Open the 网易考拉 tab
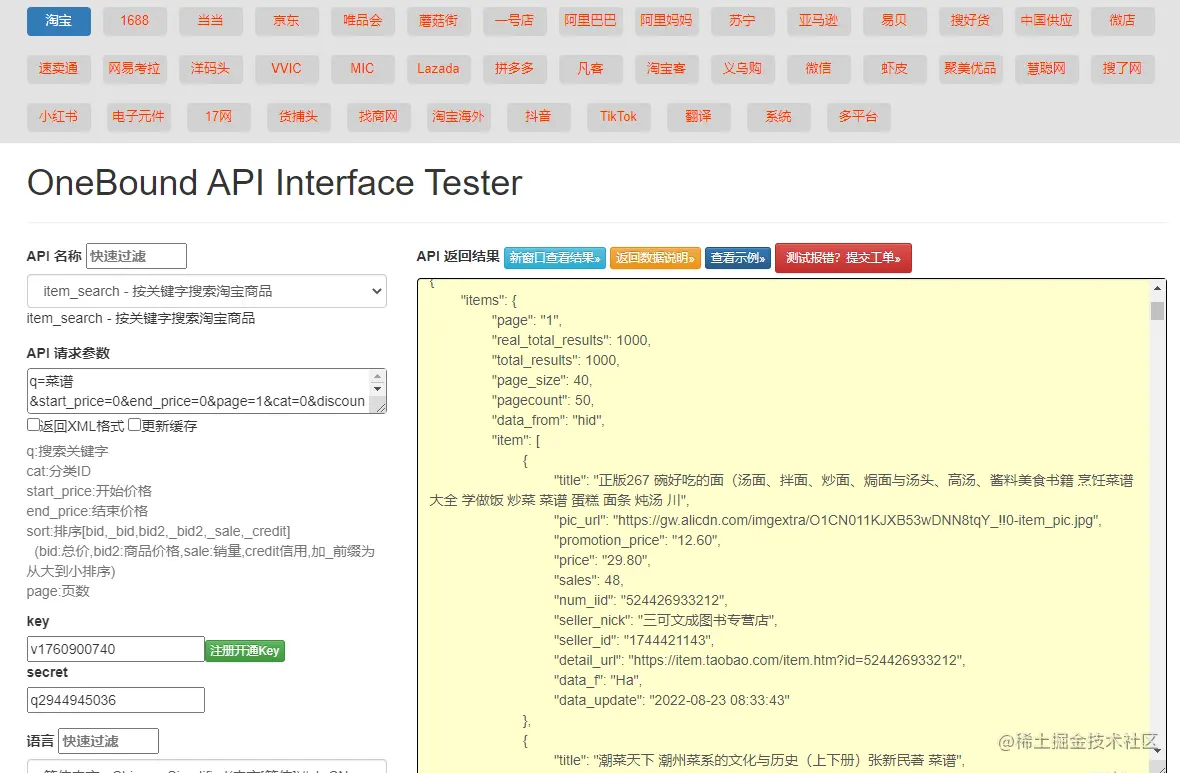 click(x=135, y=68)
